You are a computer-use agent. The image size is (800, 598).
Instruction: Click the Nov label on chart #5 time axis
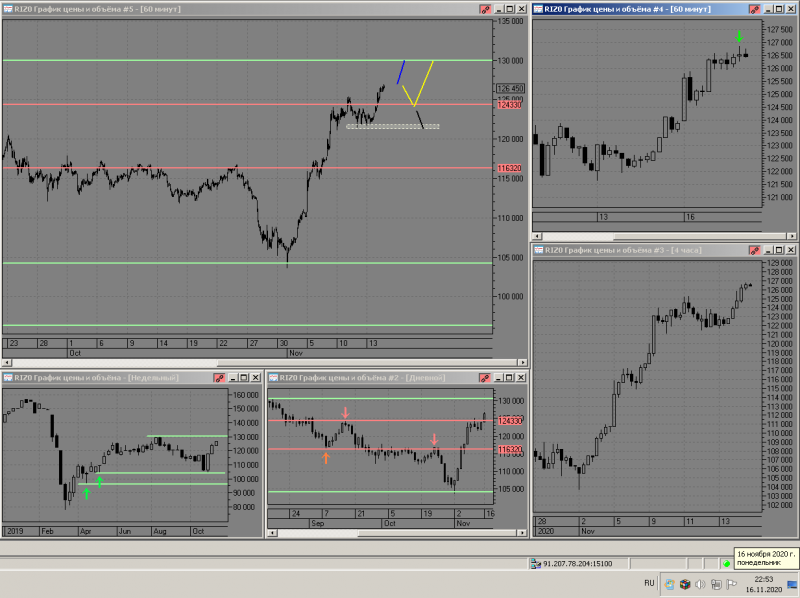point(296,353)
